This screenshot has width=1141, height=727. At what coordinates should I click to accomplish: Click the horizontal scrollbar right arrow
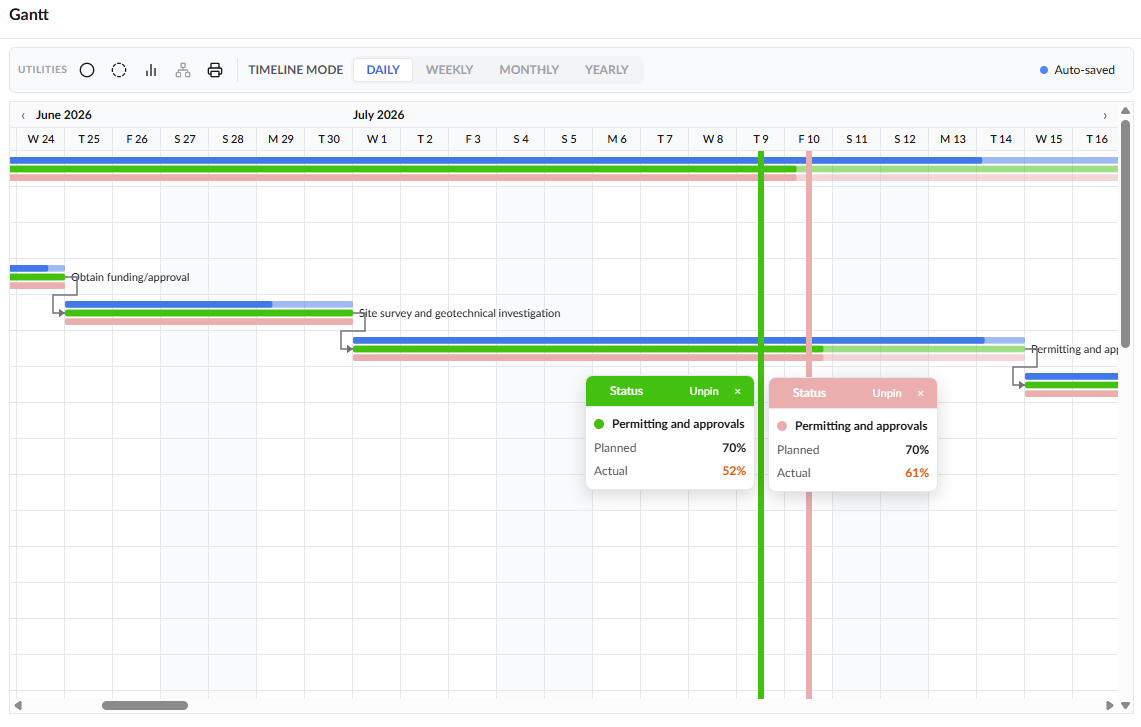click(x=1110, y=705)
